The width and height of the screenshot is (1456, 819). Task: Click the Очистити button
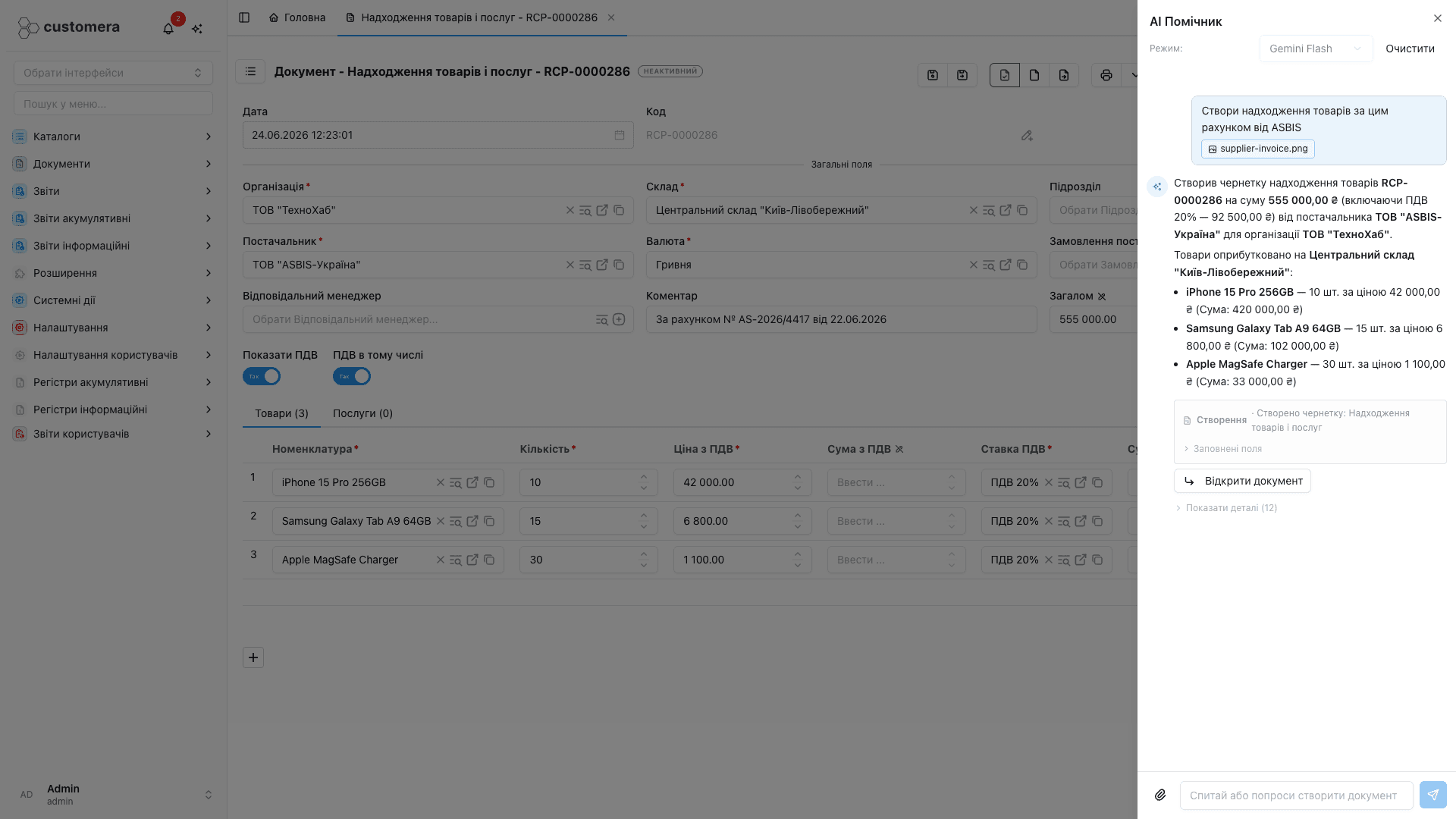coord(1410,49)
